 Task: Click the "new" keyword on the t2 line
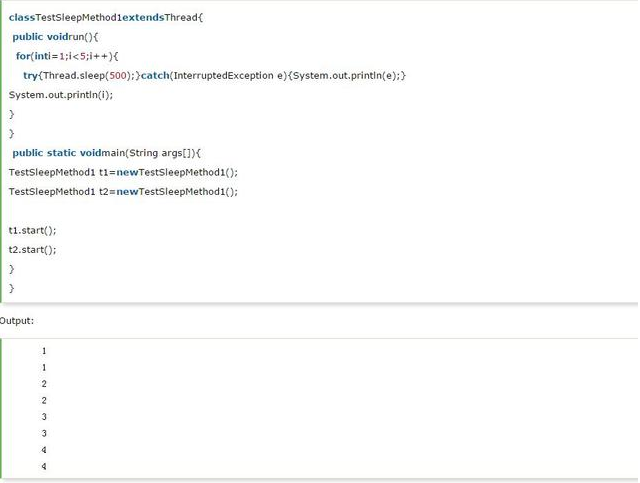[127, 191]
